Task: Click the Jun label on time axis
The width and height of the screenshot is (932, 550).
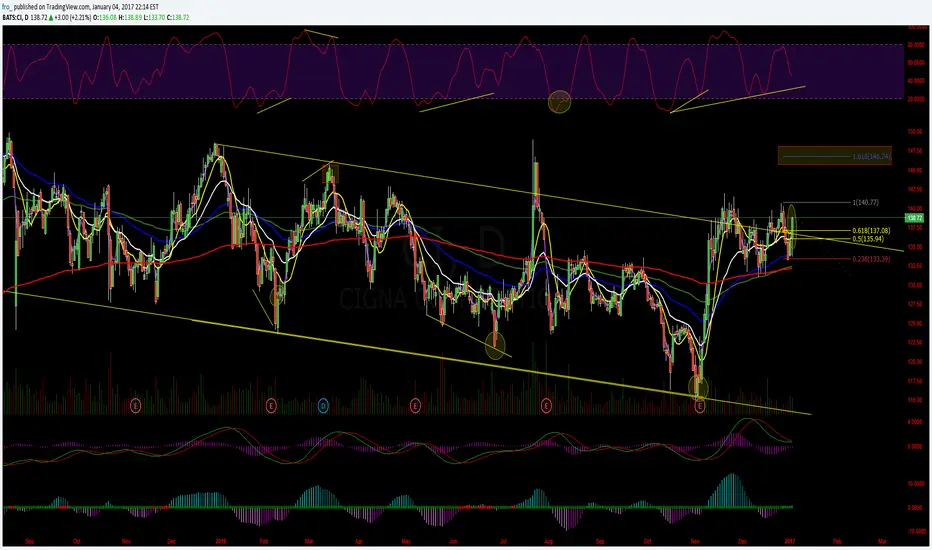Action: tap(453, 542)
